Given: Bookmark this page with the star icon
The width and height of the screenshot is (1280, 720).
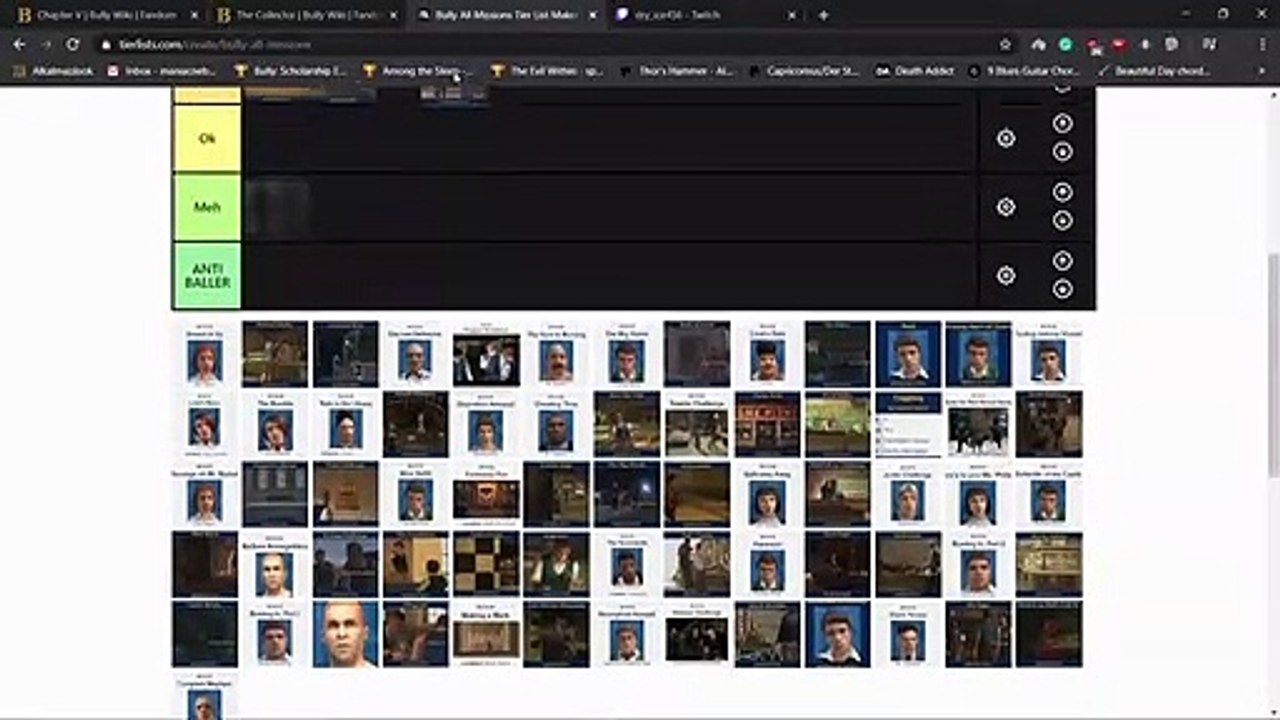Looking at the screenshot, I should point(1005,44).
